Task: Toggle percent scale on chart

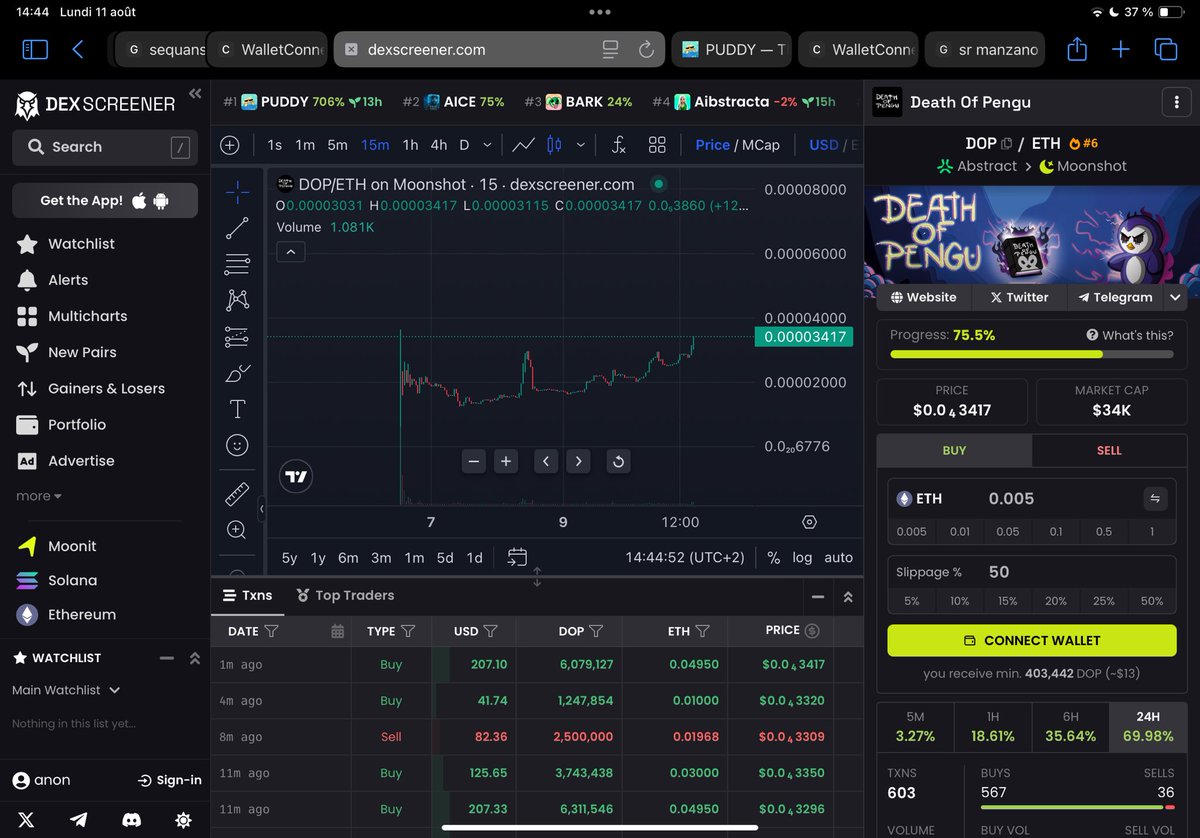Action: [x=774, y=557]
